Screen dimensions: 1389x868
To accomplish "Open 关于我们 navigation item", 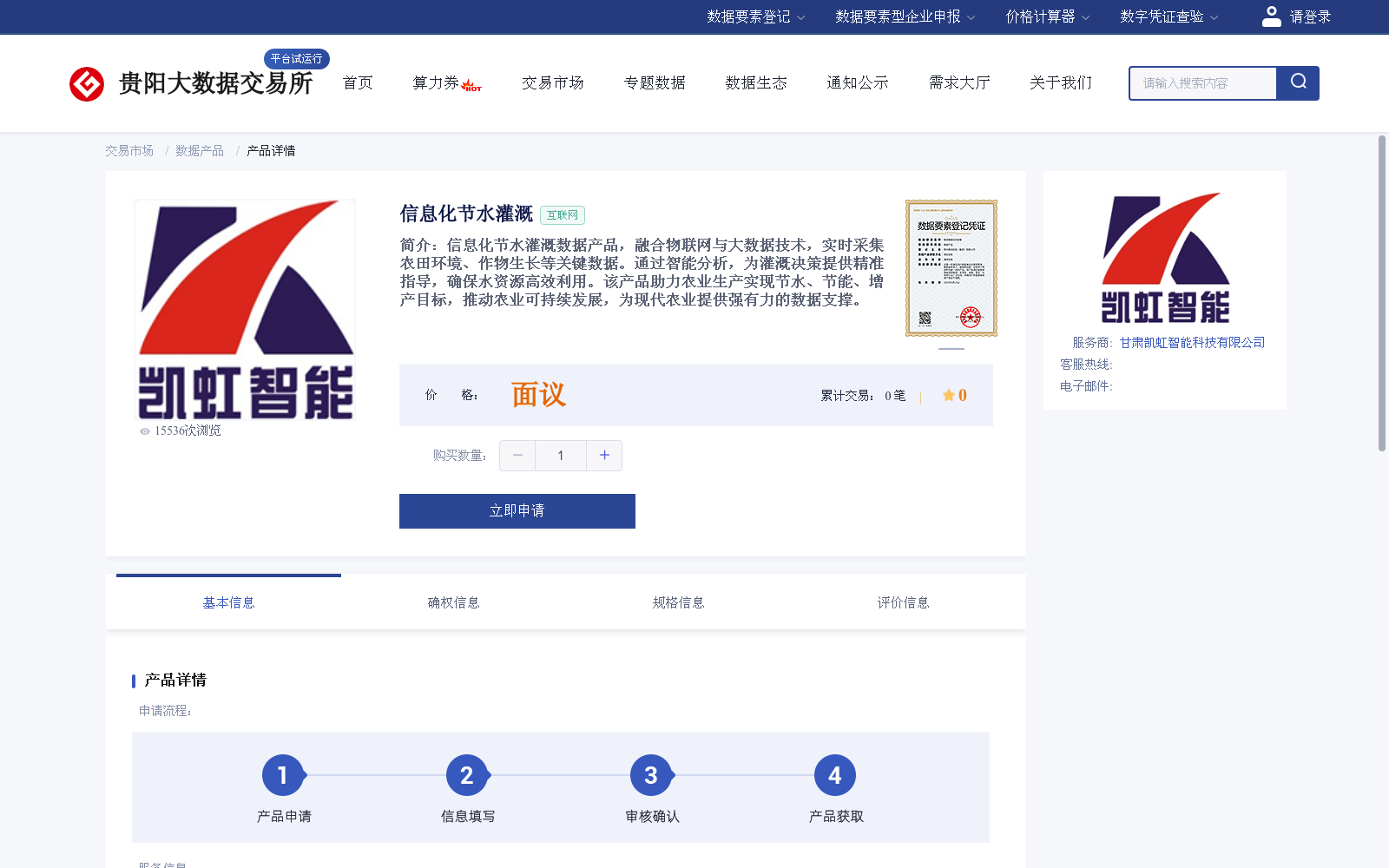I will pos(1061,82).
